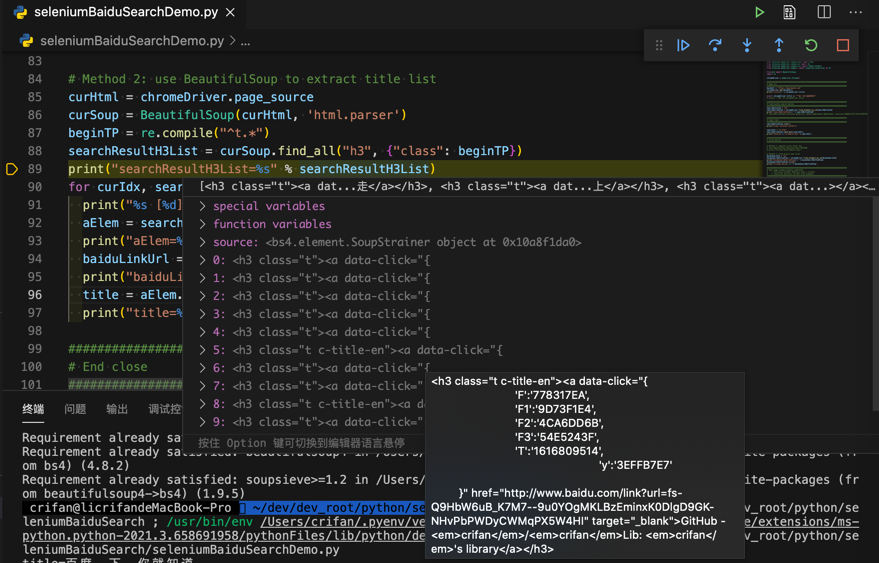Click line number 84 in gutter
Screen dimensions: 879x563
click(x=35, y=79)
